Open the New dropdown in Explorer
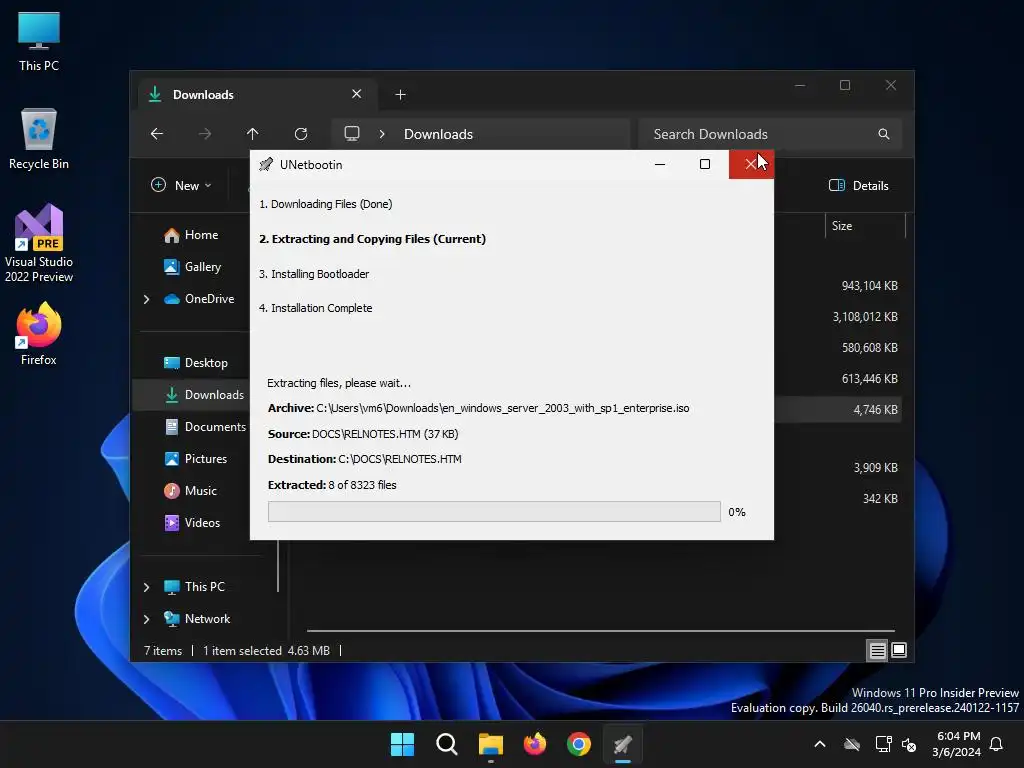 (182, 185)
